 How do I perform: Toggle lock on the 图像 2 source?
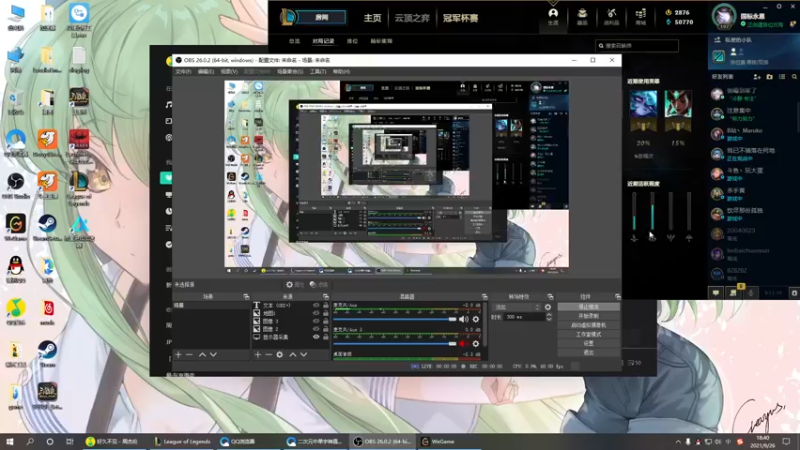326,329
